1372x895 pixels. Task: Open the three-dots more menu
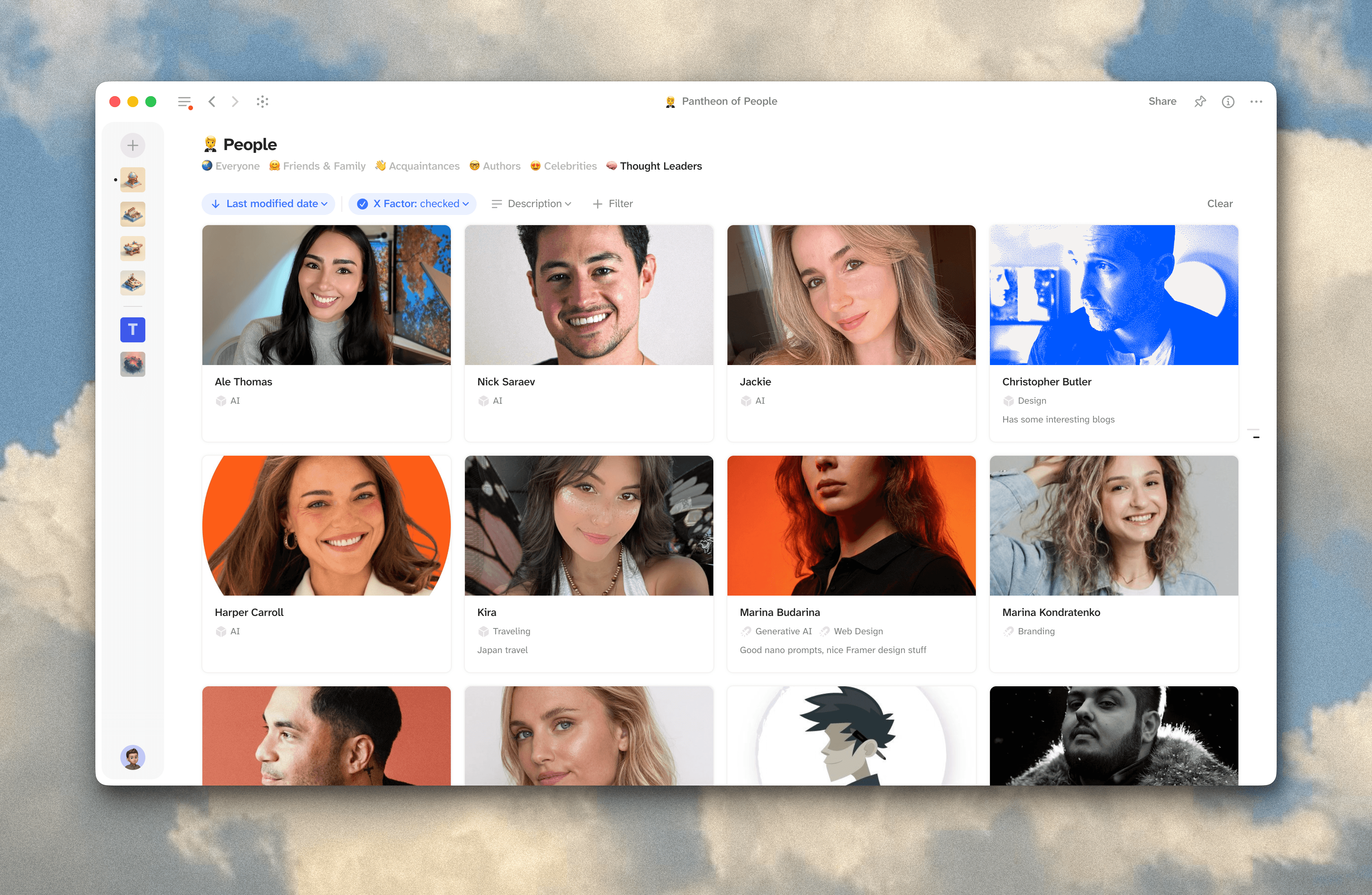[1256, 102]
